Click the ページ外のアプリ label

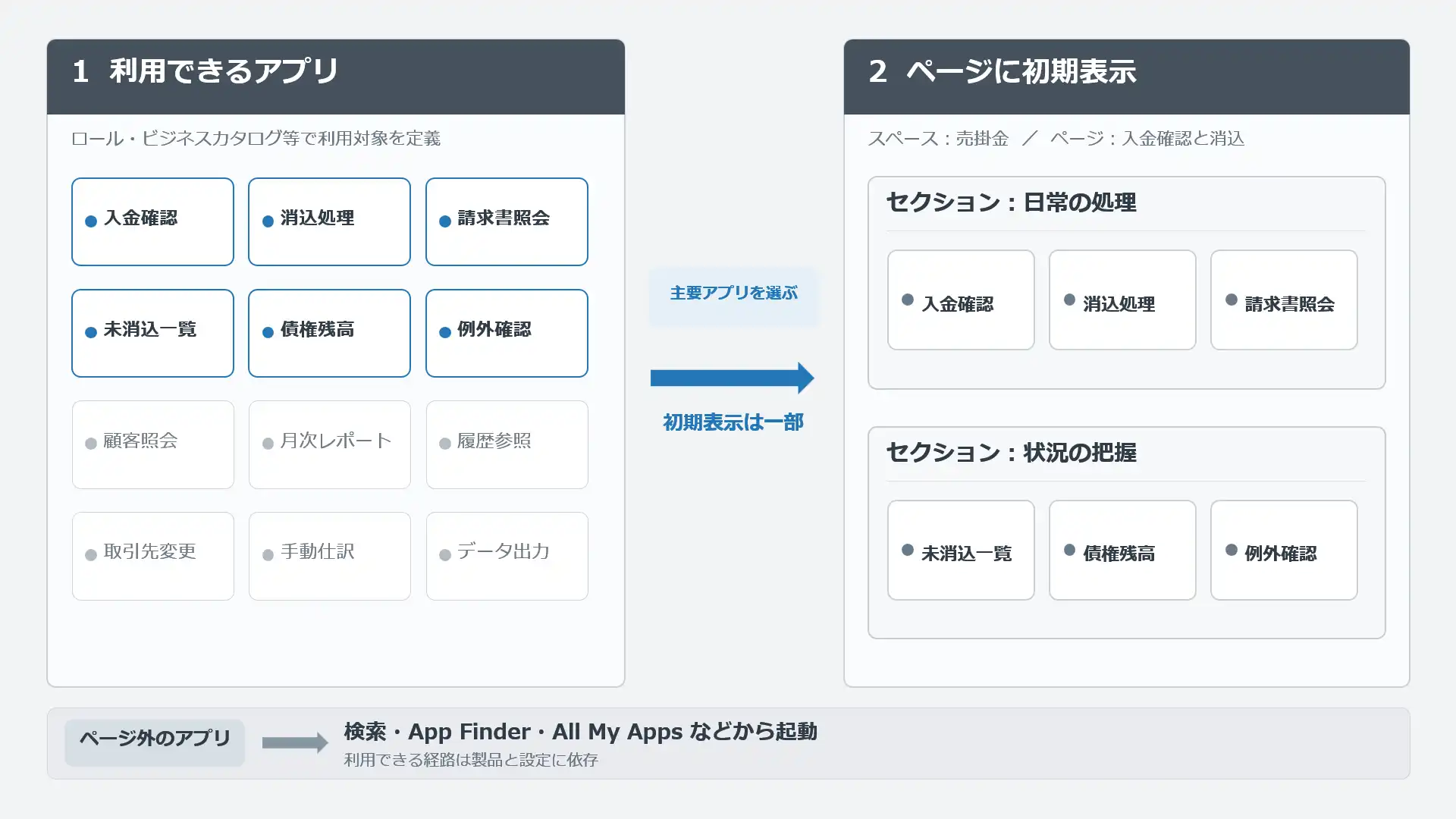tap(155, 742)
